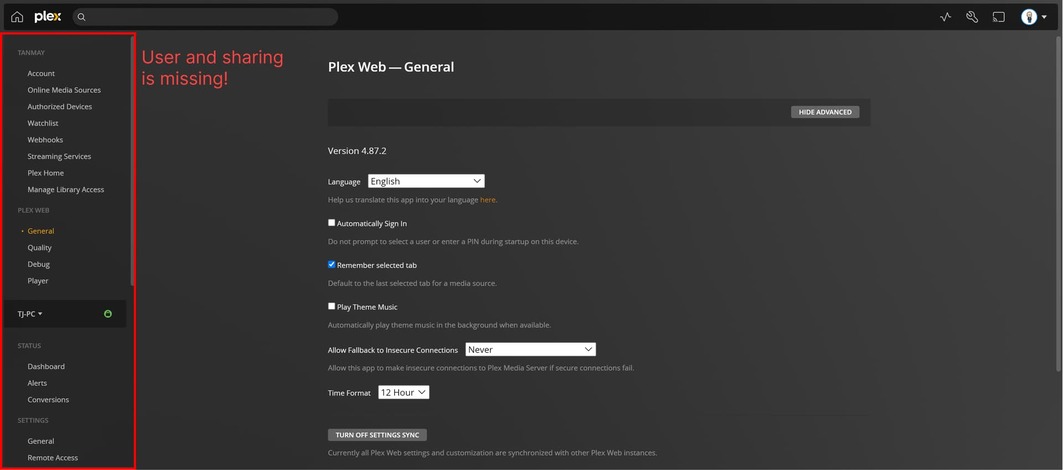Viewport: 1063px width, 470px height.
Task: Open the Time Format dropdown
Action: tap(403, 393)
